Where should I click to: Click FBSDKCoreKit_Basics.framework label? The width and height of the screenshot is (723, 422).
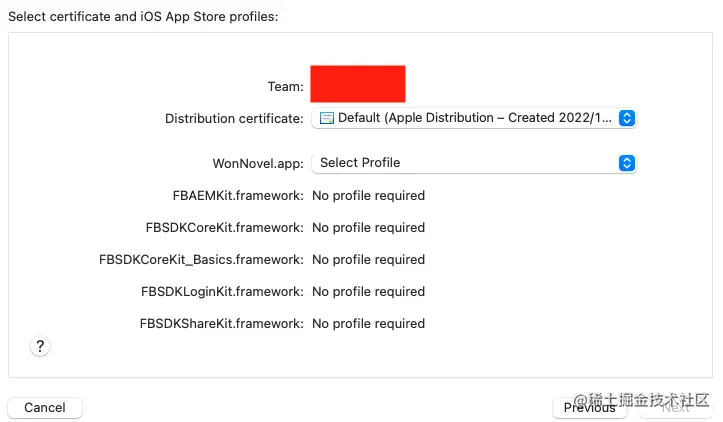coord(201,260)
